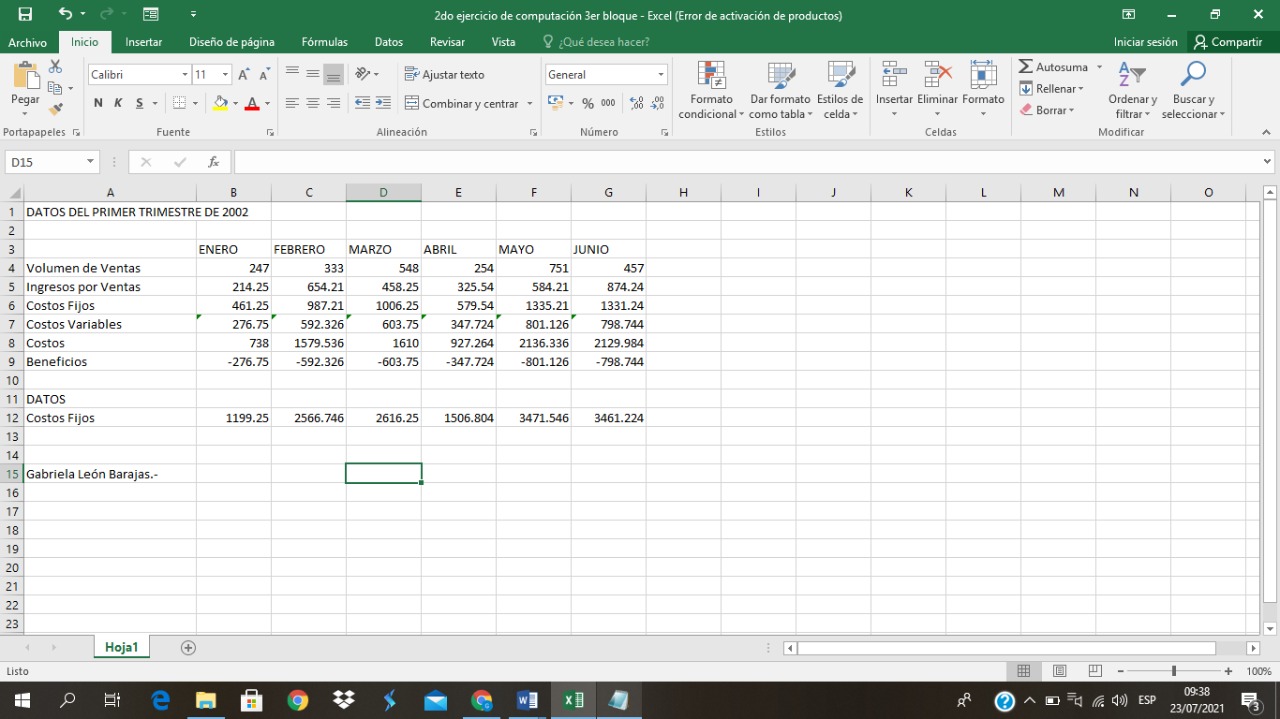Switch to the Datos tab
The image size is (1280, 719).
pos(389,42)
